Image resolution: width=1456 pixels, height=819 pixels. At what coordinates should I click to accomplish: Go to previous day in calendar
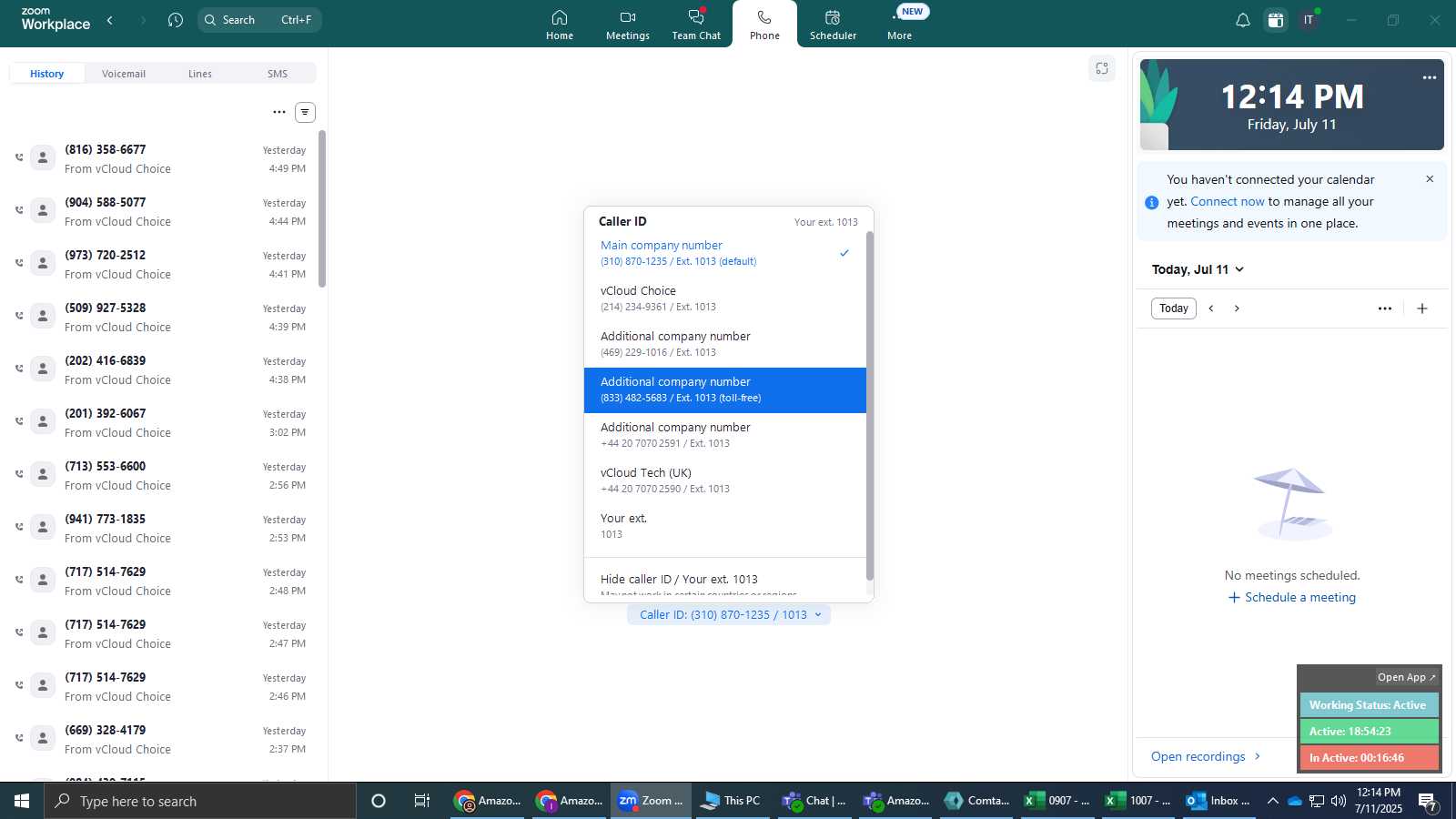[x=1211, y=308]
